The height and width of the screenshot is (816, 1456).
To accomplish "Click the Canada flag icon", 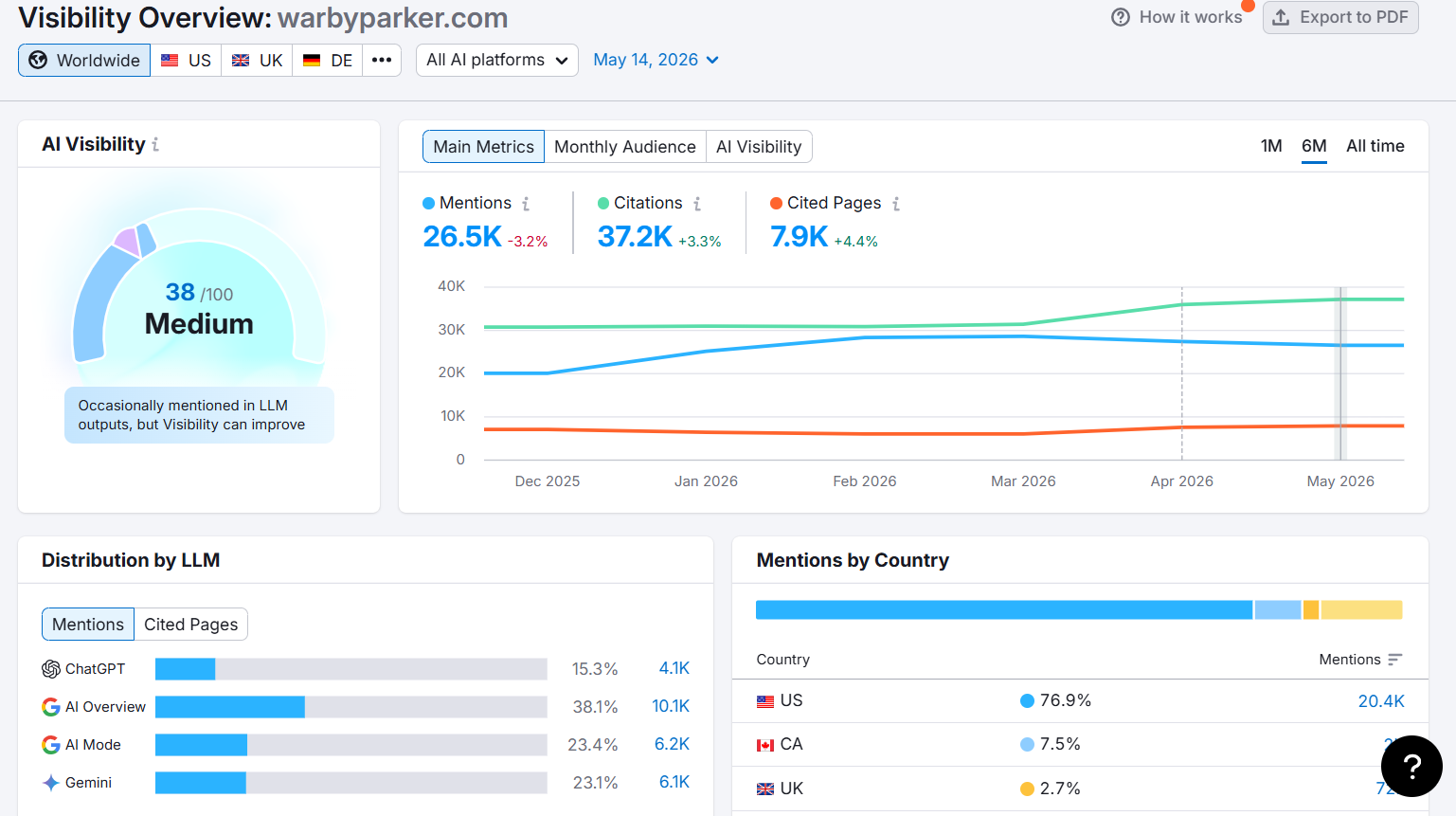I will click(765, 745).
